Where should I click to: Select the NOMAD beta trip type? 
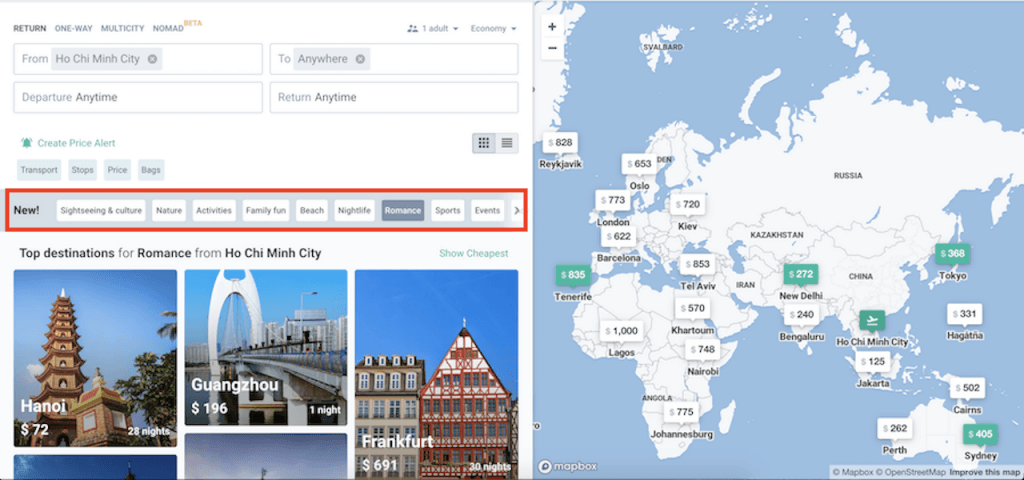168,29
